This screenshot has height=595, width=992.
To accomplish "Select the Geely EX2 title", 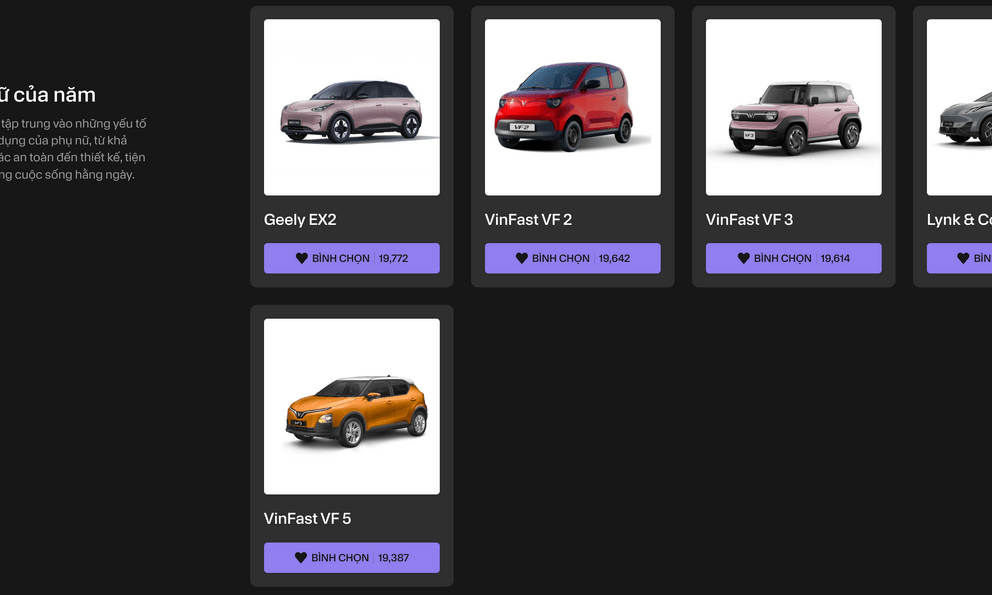I will pos(300,220).
